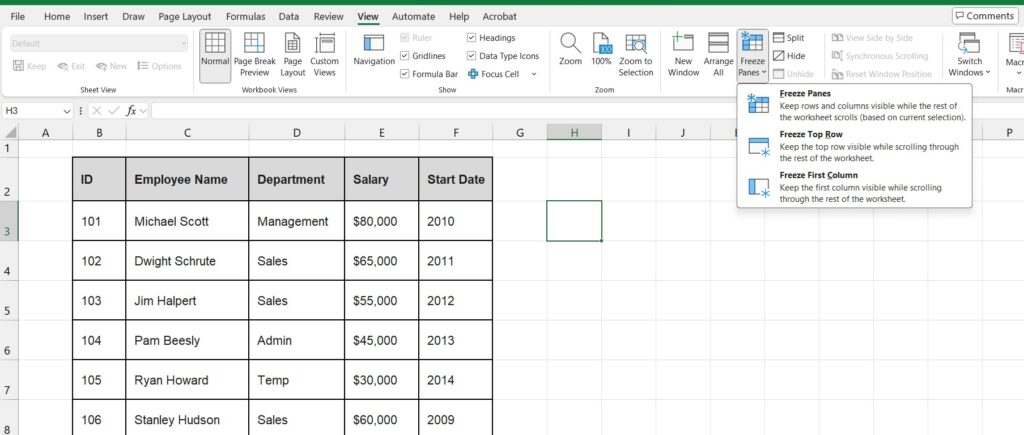Image resolution: width=1024 pixels, height=435 pixels.
Task: Click Split window option
Action: (788, 38)
